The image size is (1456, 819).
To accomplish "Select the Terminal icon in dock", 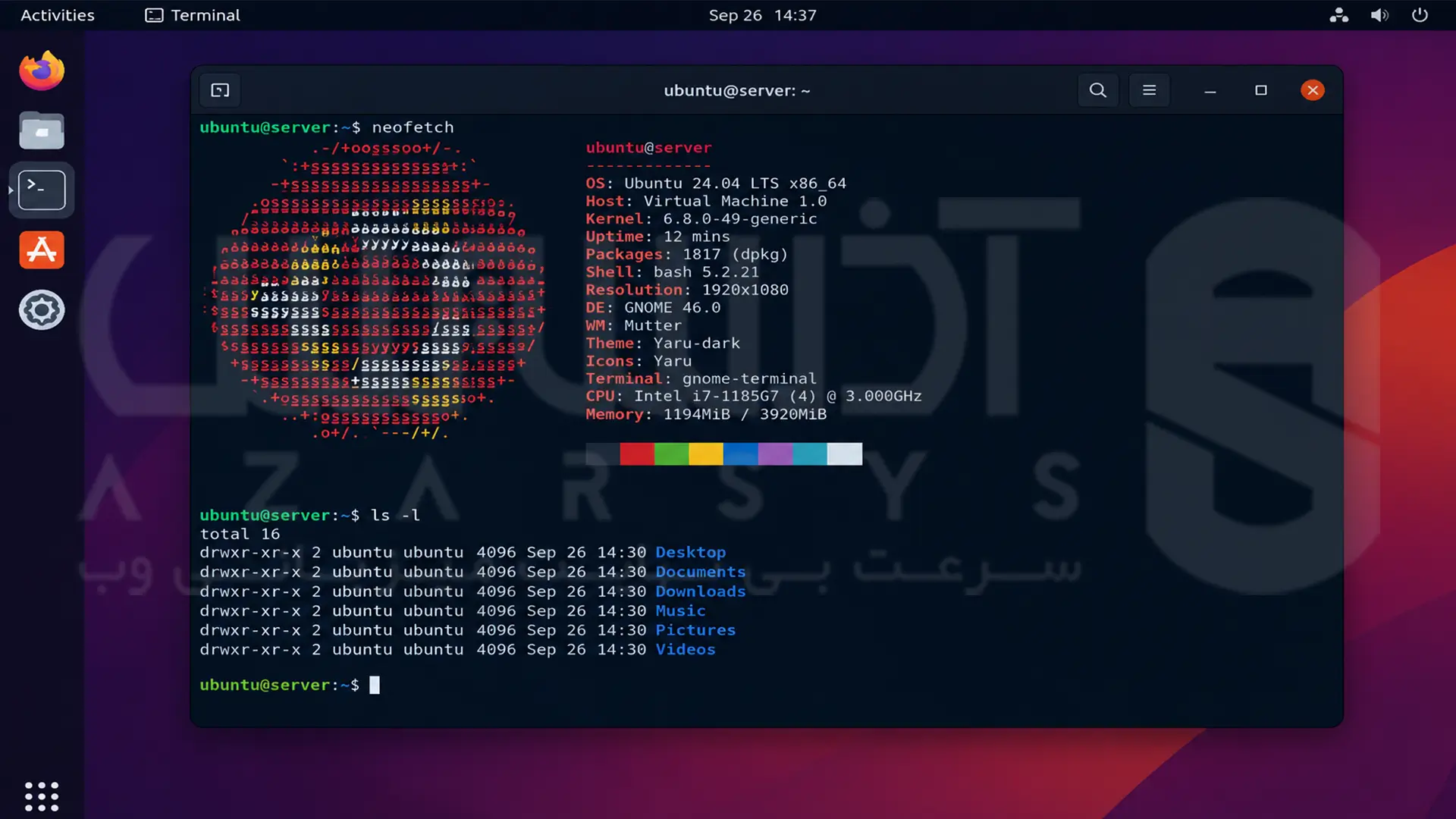I will pyautogui.click(x=42, y=190).
